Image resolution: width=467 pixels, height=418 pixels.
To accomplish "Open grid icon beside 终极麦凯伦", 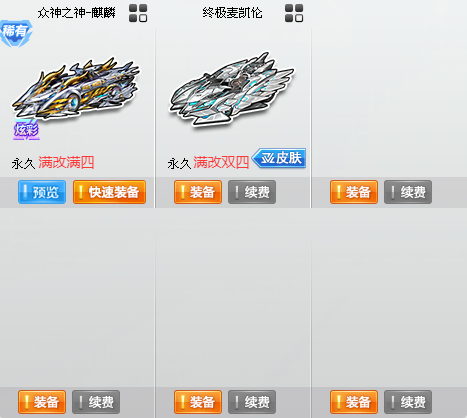I will point(294,13).
